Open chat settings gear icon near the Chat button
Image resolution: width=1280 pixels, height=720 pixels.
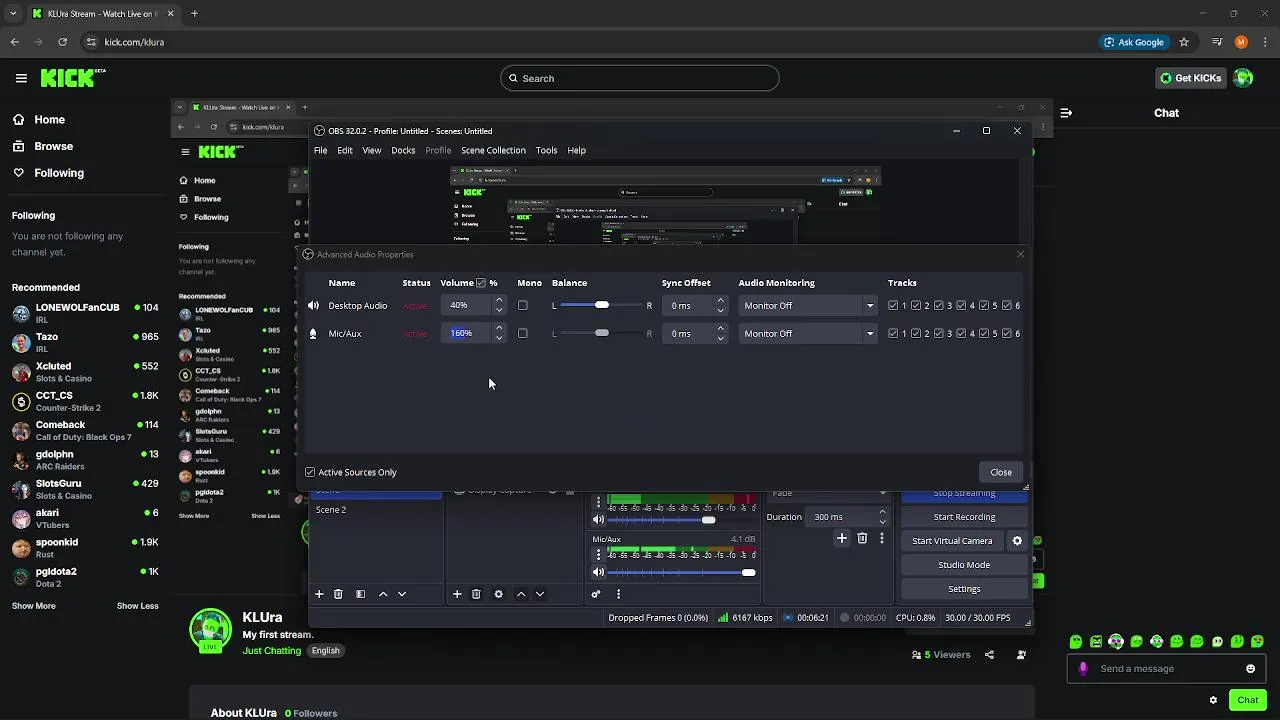[x=1213, y=700]
